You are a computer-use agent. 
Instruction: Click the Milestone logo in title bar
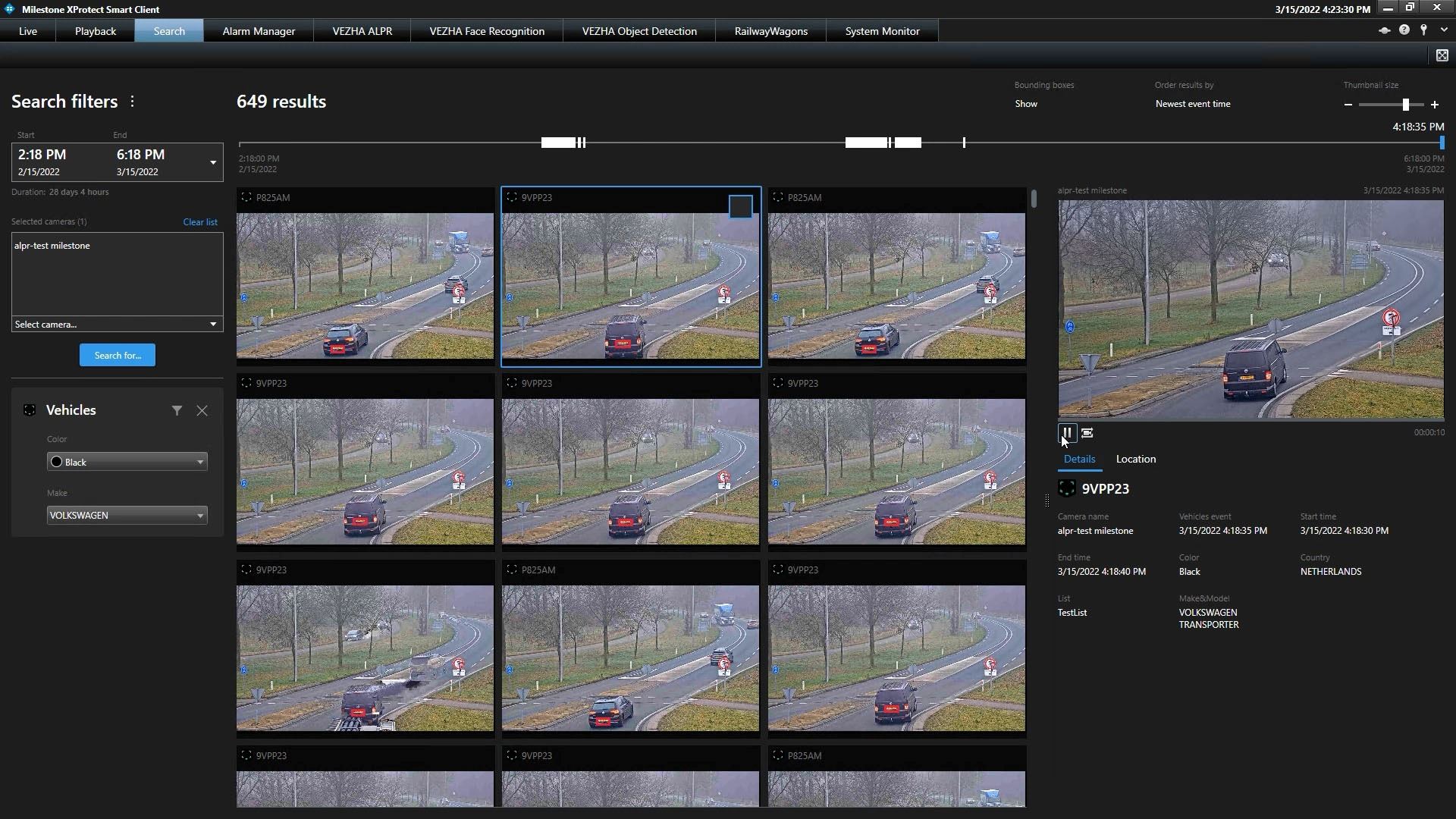[x=9, y=9]
